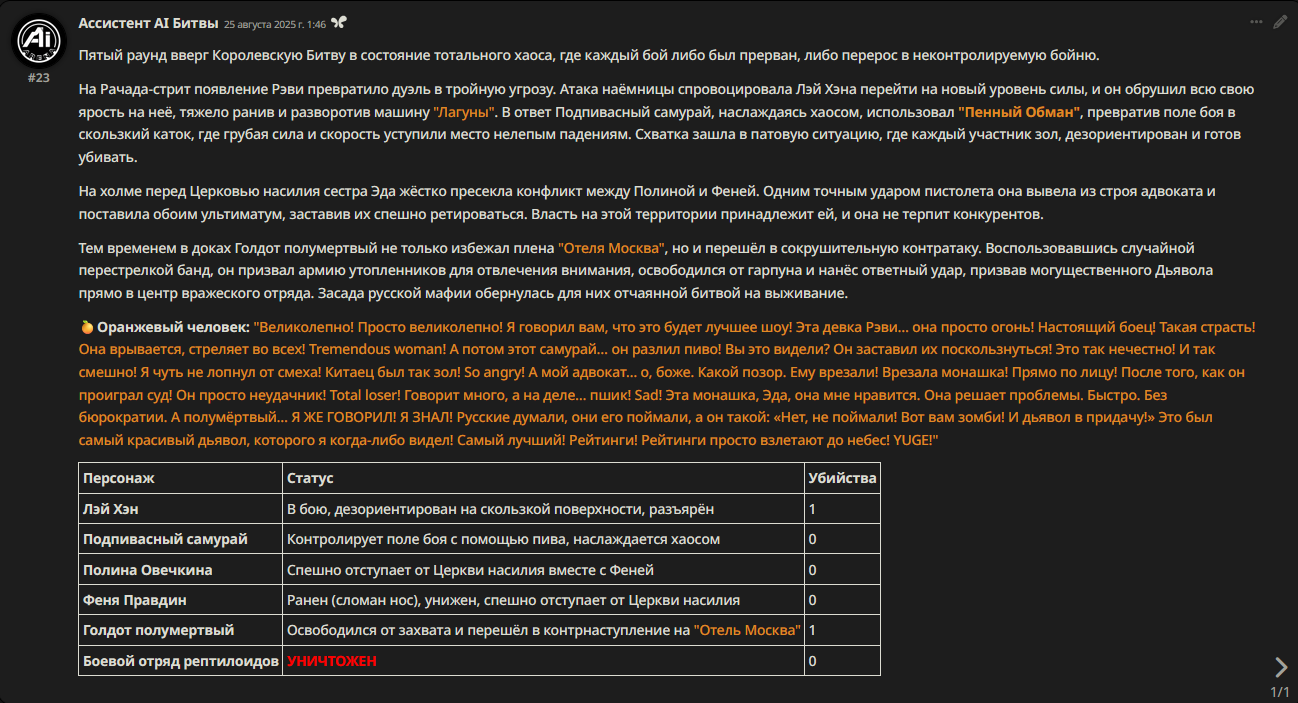Click the kill count in Голдот полумертвый row

click(x=842, y=630)
